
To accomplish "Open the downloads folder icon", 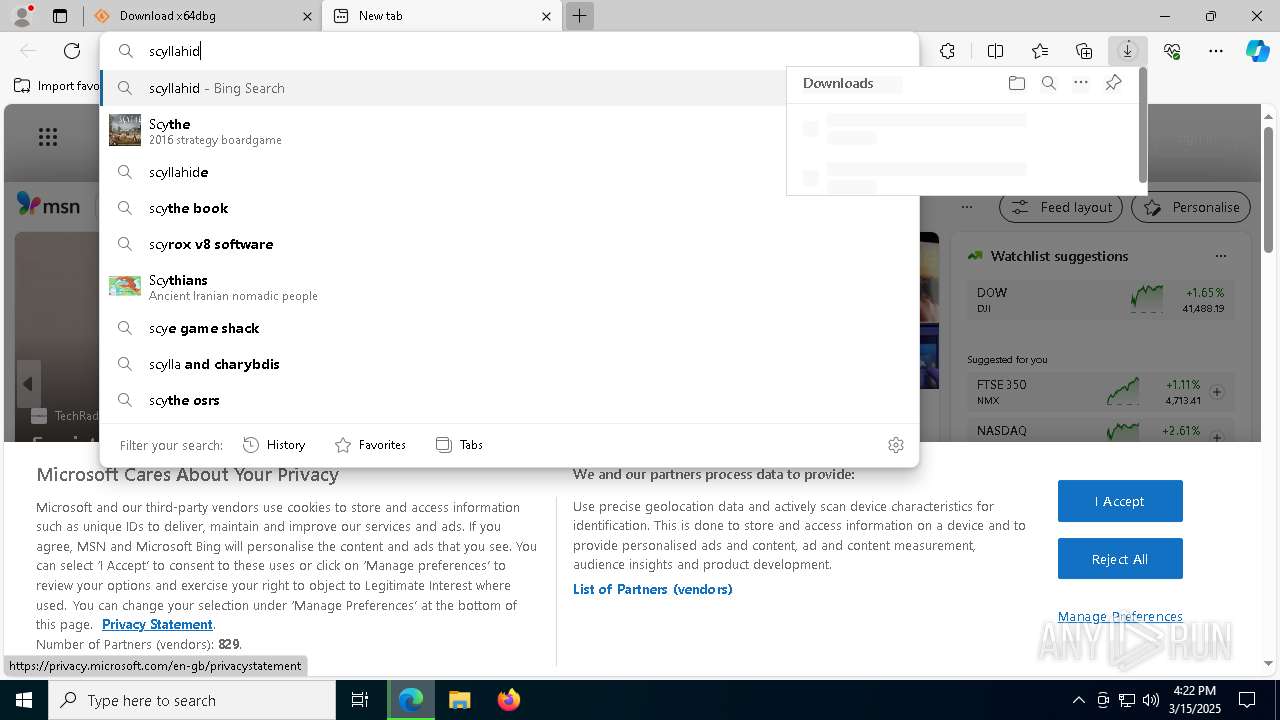I will (x=1017, y=83).
